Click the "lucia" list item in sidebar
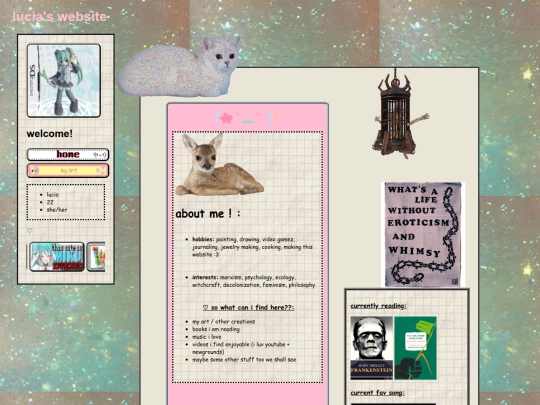 (x=52, y=195)
